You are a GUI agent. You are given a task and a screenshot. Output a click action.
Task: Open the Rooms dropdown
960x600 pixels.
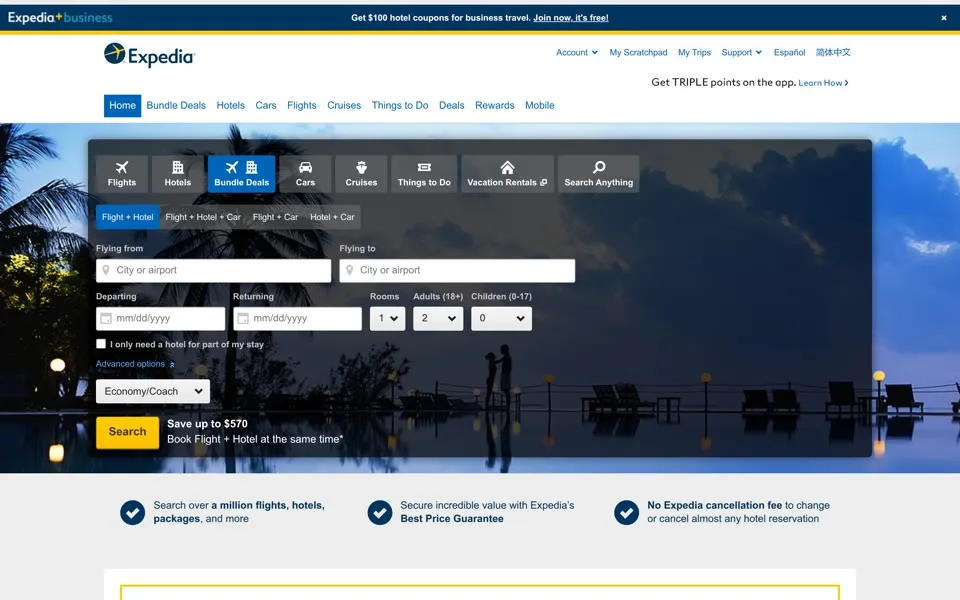388,318
